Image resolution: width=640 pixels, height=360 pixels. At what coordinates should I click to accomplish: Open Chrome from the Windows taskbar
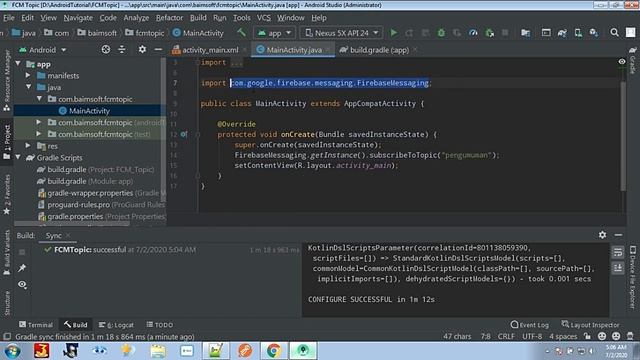coord(273,350)
